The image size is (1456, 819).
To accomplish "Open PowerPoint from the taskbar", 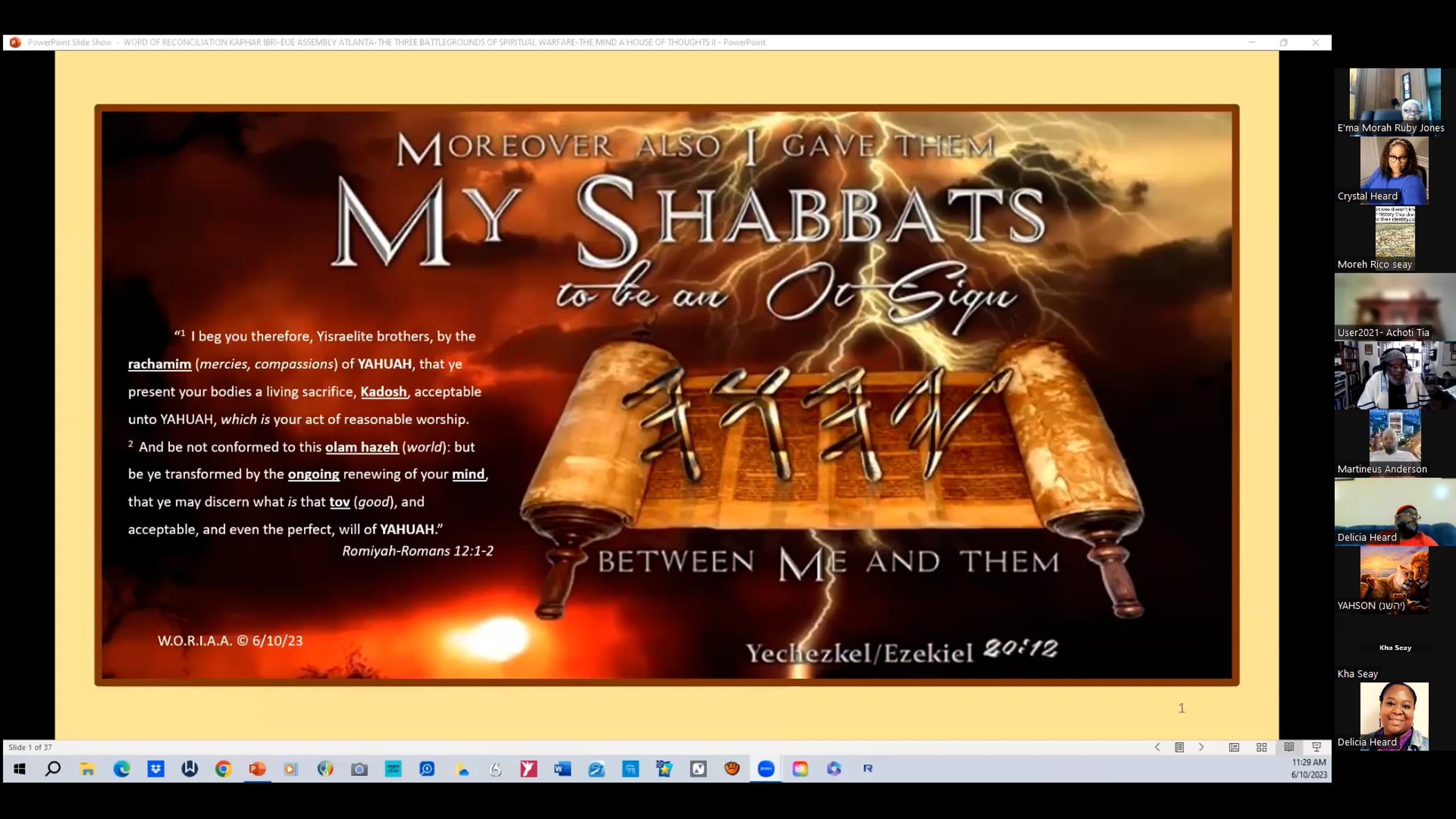I will [x=257, y=769].
